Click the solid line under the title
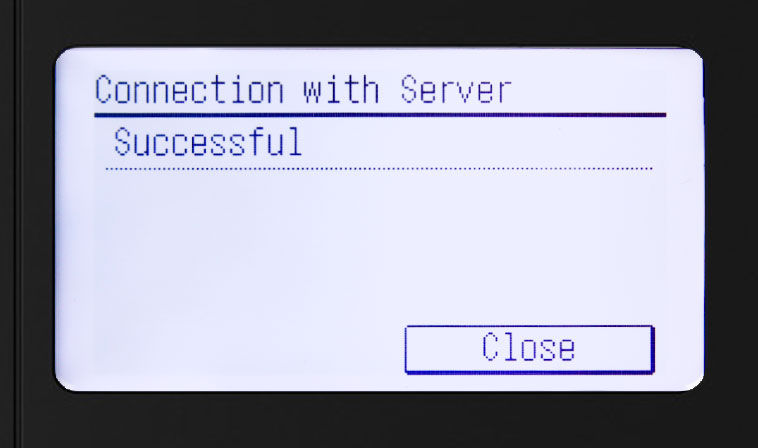 [380, 115]
